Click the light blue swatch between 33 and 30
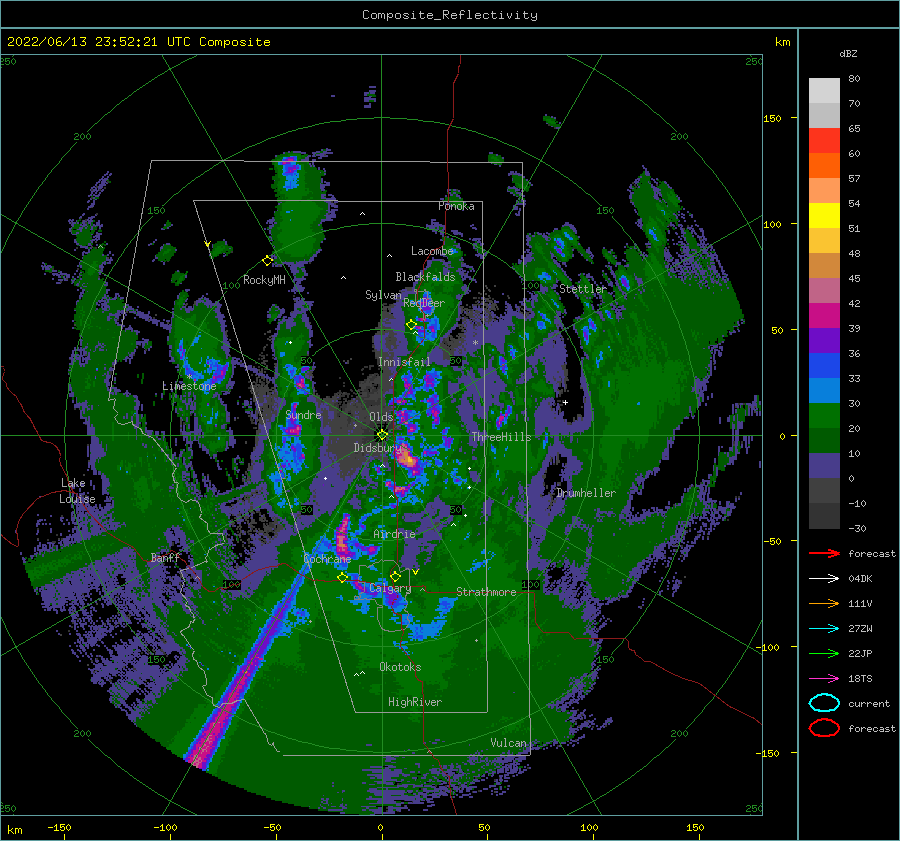The image size is (900, 841). pyautogui.click(x=824, y=390)
